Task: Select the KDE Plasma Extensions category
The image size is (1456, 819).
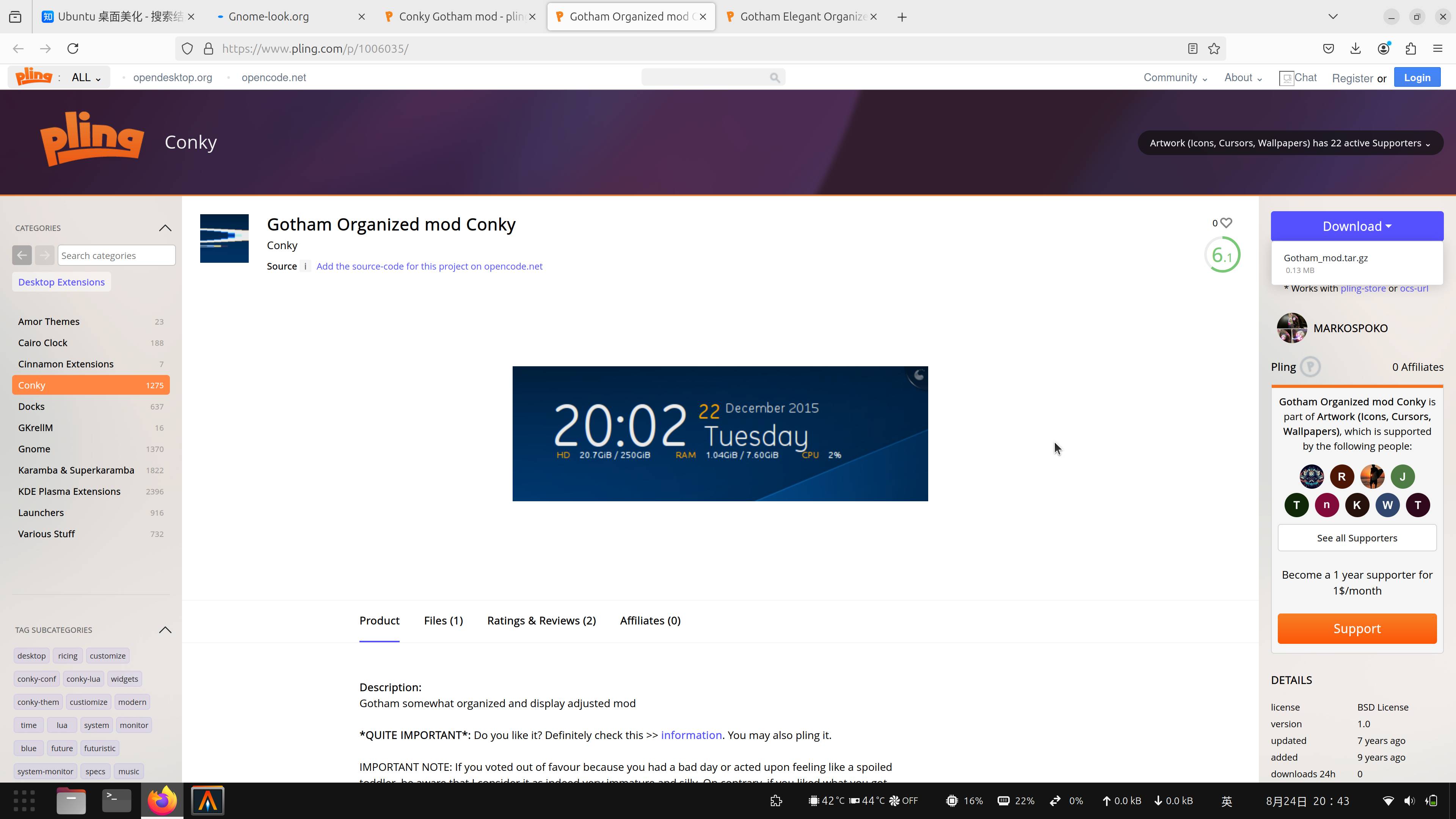Action: (x=91, y=491)
